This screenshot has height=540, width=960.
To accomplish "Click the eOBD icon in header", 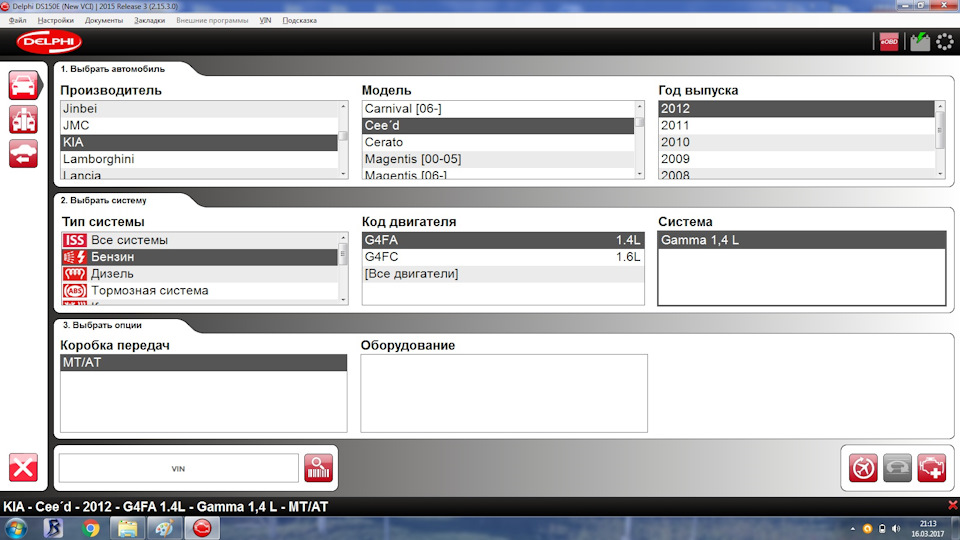I will pos(889,42).
